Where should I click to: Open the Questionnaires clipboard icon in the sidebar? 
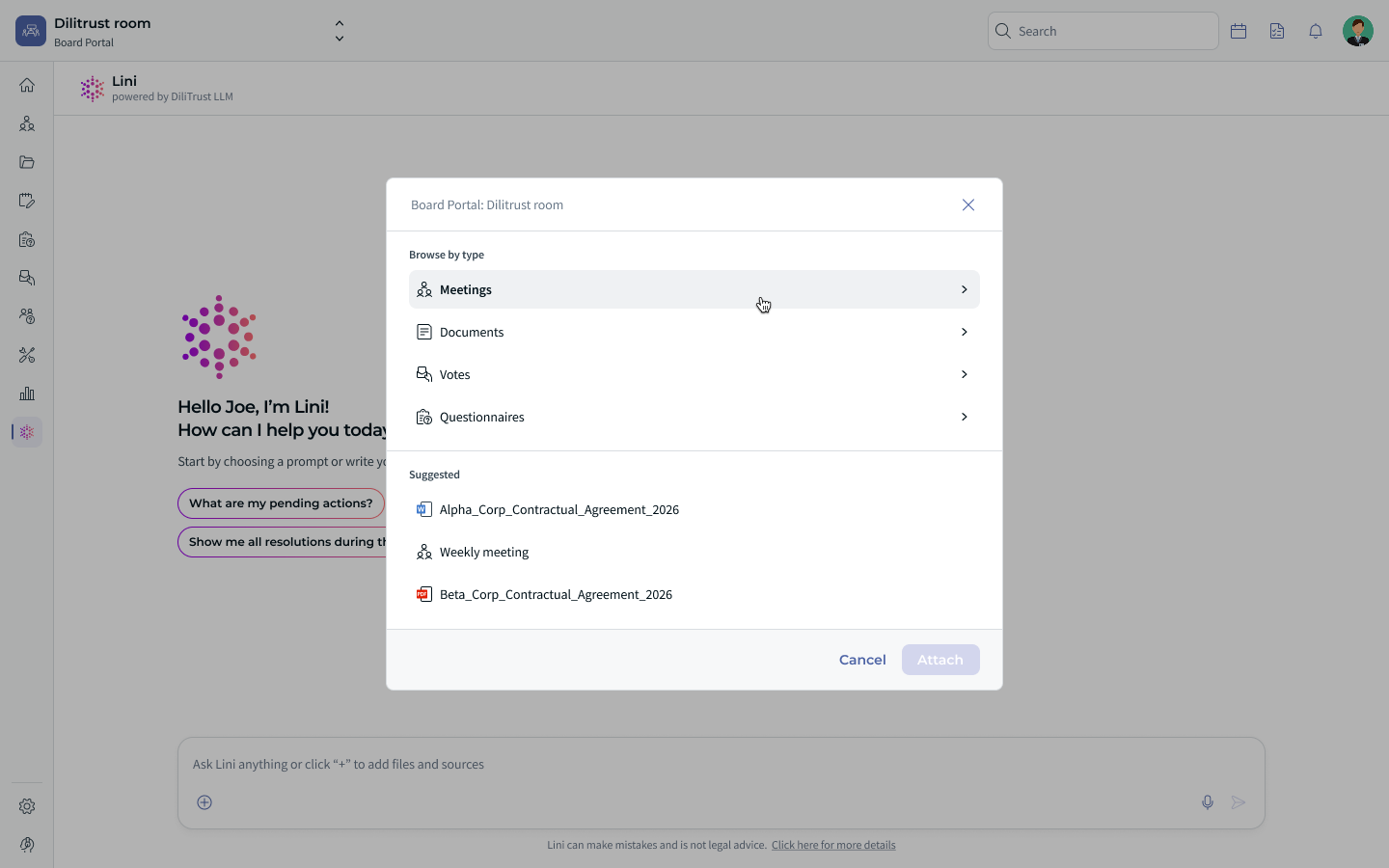pyautogui.click(x=27, y=239)
